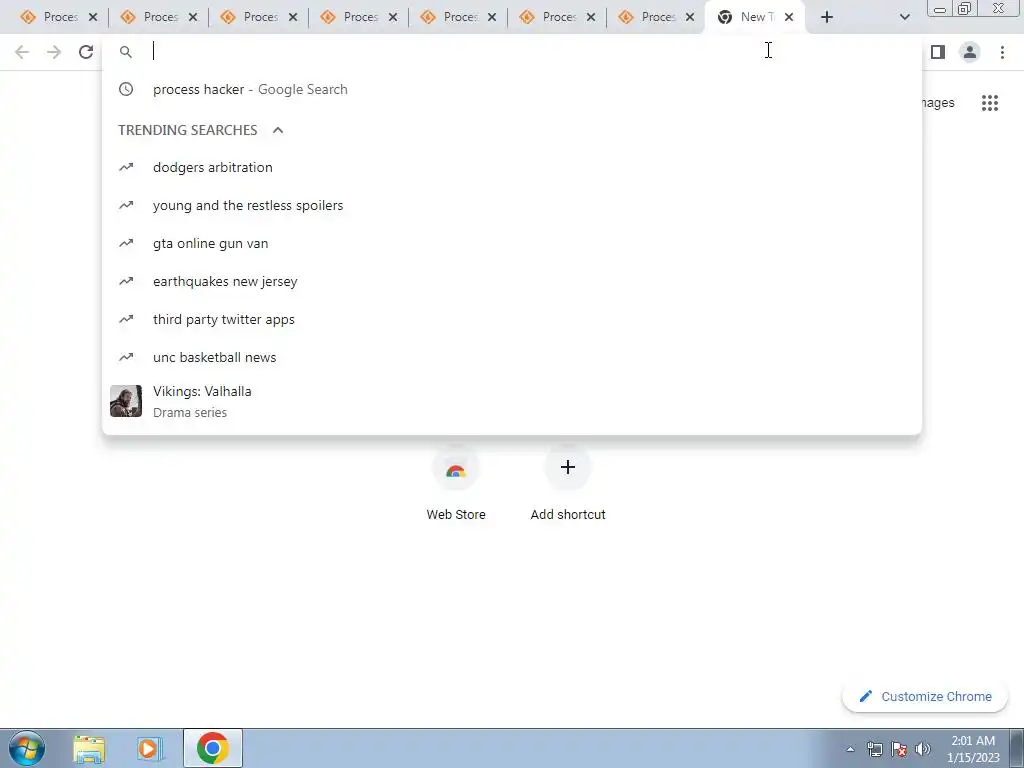The image size is (1024, 768).
Task: Click the Chrome taskbar icon
Action: point(212,748)
